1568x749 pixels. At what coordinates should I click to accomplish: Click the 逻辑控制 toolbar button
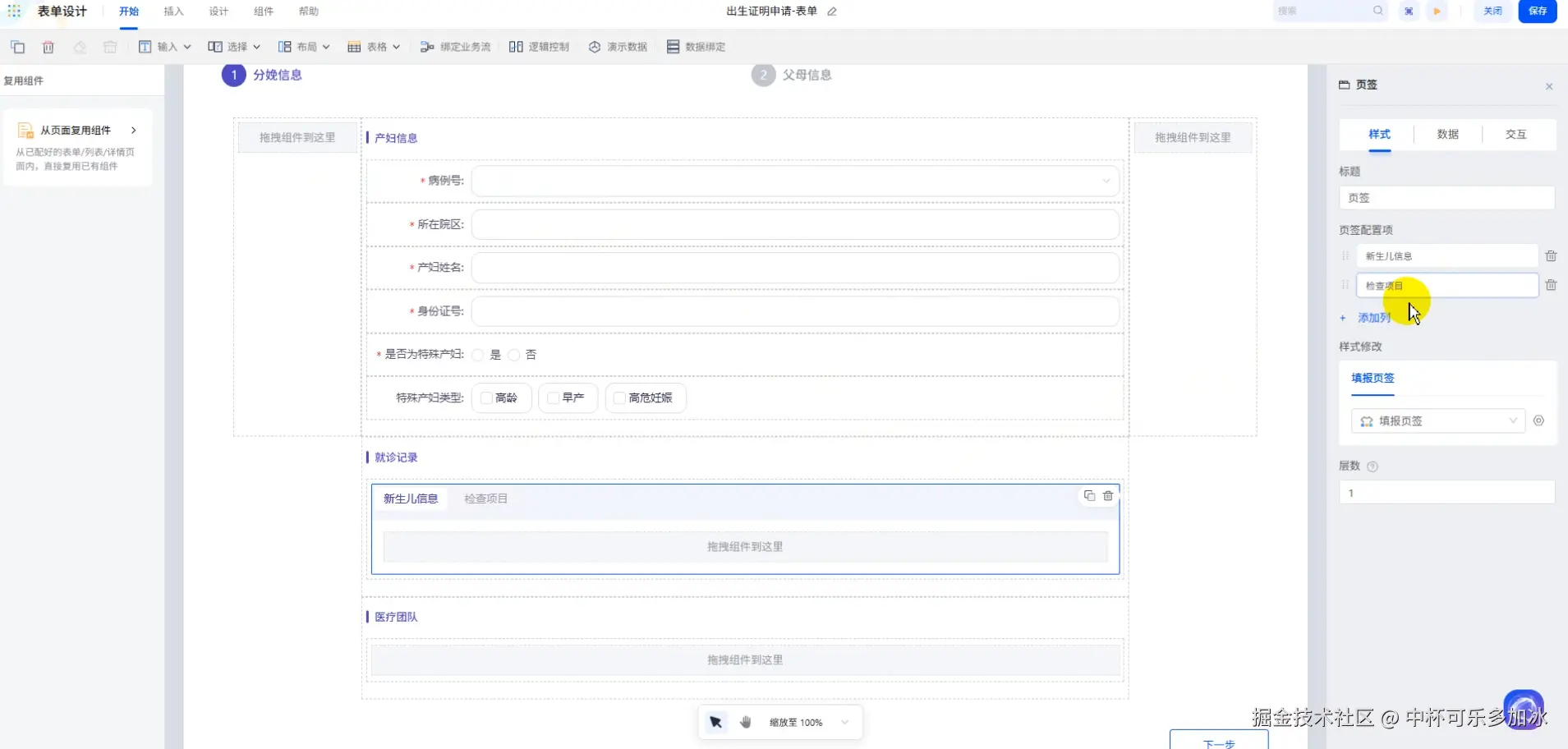539,47
